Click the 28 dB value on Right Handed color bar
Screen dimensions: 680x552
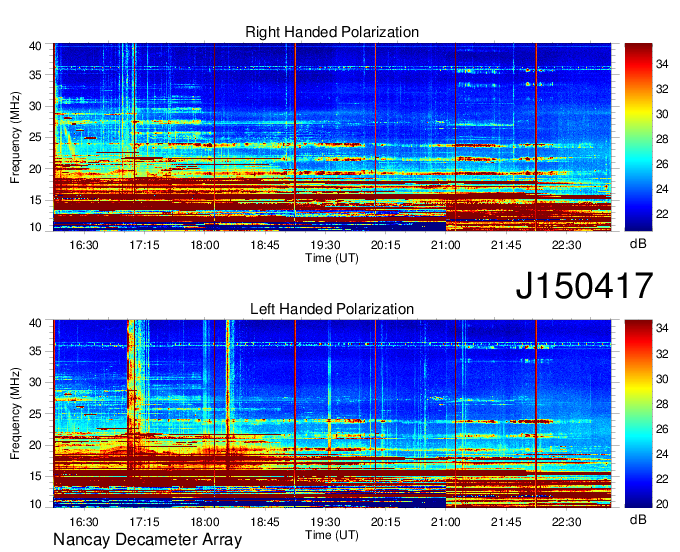coord(662,139)
